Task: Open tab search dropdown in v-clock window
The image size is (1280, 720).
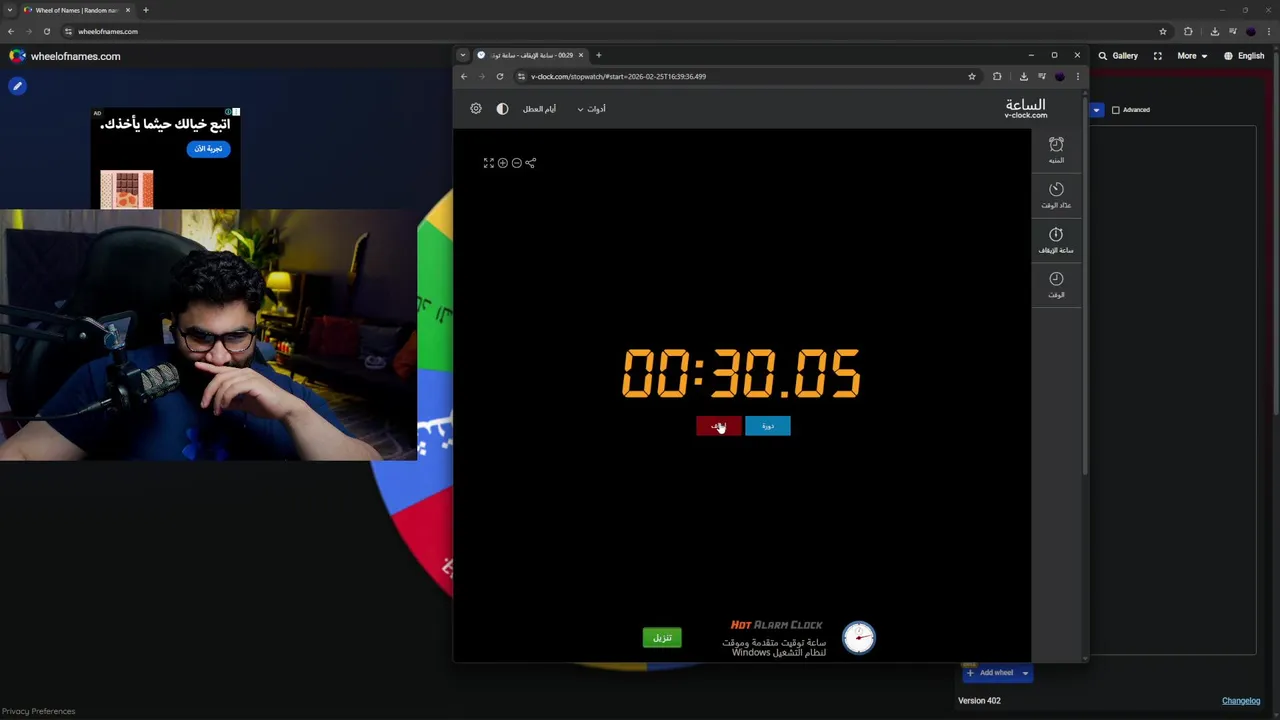Action: point(462,55)
